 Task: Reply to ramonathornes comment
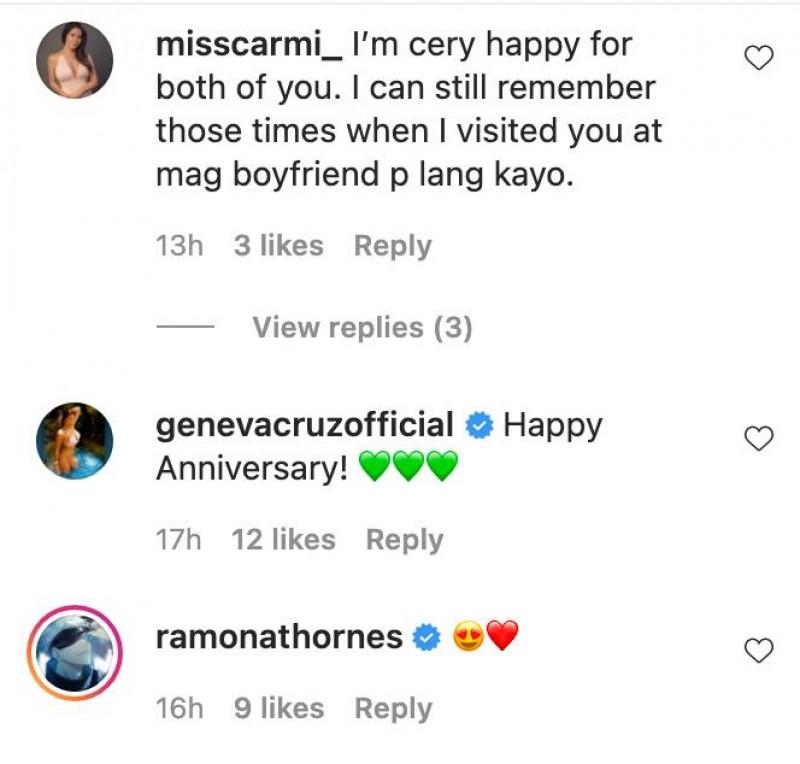tap(393, 709)
